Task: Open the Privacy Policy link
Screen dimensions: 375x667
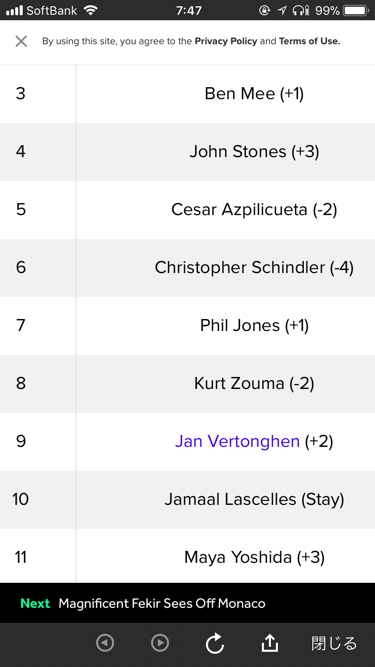Action: click(226, 41)
